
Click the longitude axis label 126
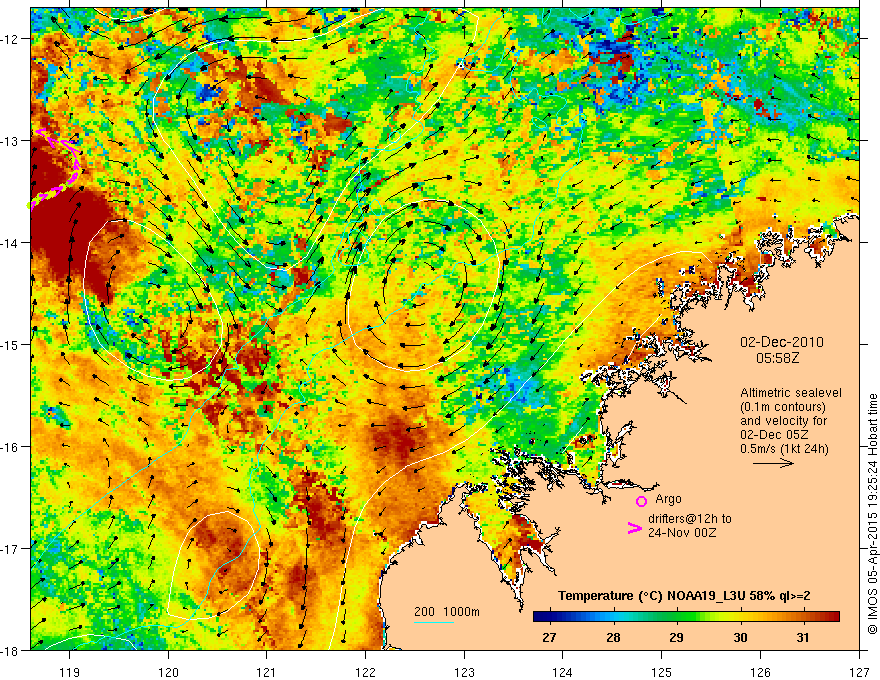click(760, 672)
